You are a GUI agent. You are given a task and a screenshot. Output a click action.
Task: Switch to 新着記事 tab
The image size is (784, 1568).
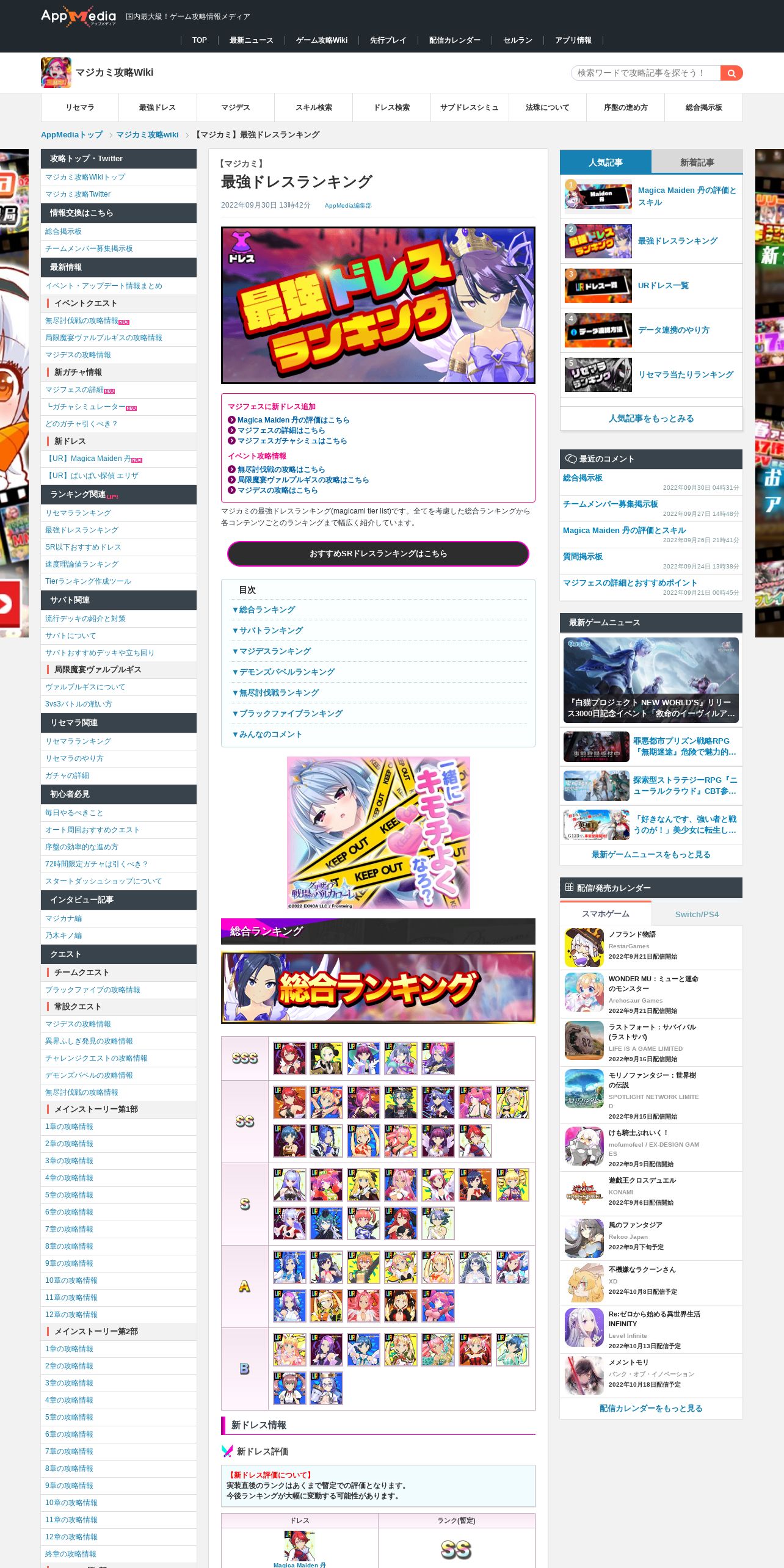pos(697,162)
